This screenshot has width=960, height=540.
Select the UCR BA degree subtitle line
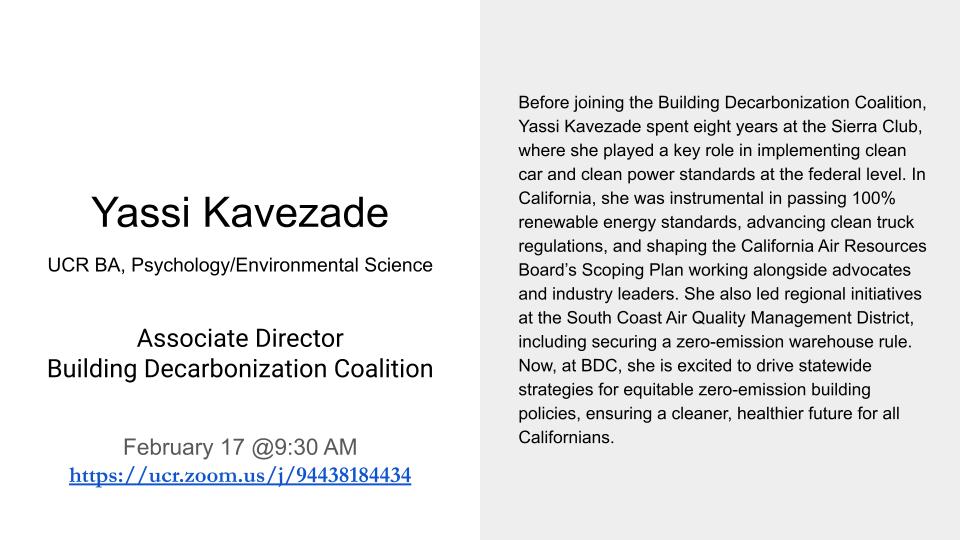240,266
